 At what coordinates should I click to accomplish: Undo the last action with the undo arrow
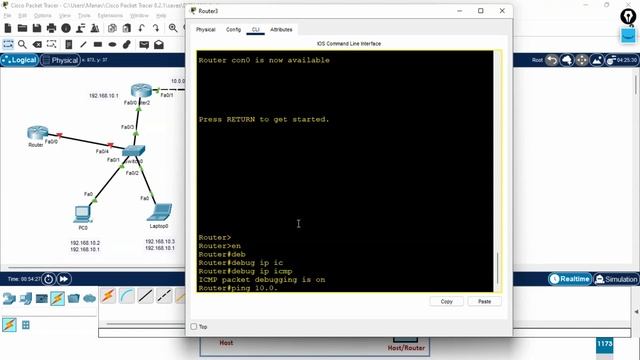pos(141,28)
